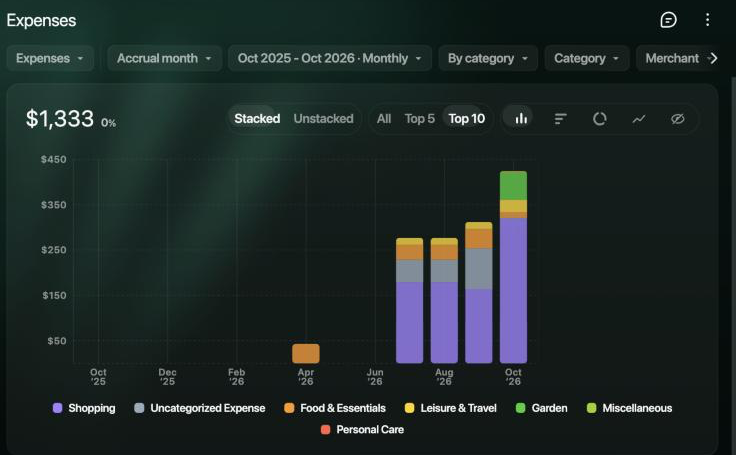
Task: Open the Category filter dropdown
Action: pos(587,58)
